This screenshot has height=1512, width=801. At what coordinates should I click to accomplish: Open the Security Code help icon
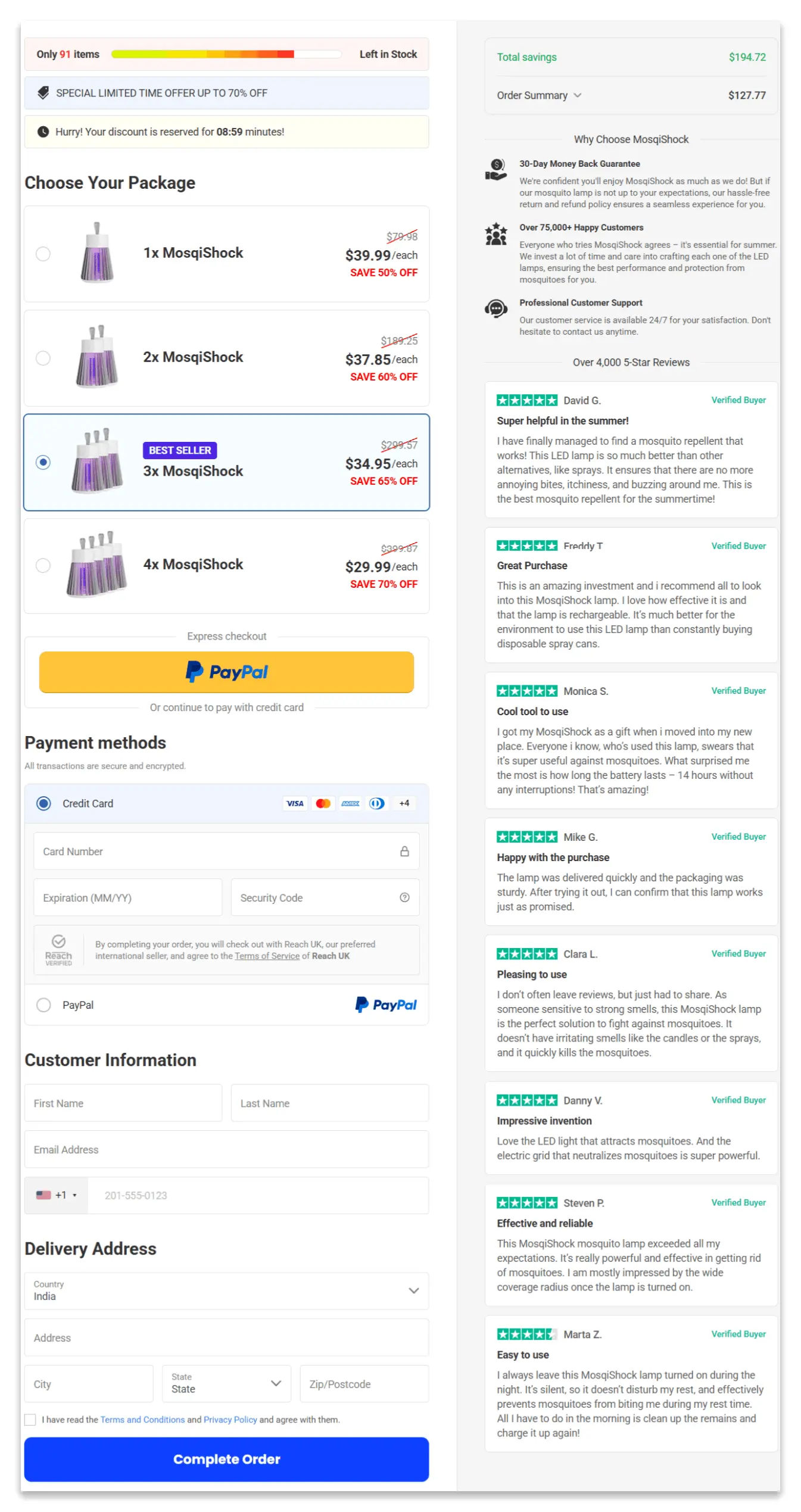[x=405, y=897]
